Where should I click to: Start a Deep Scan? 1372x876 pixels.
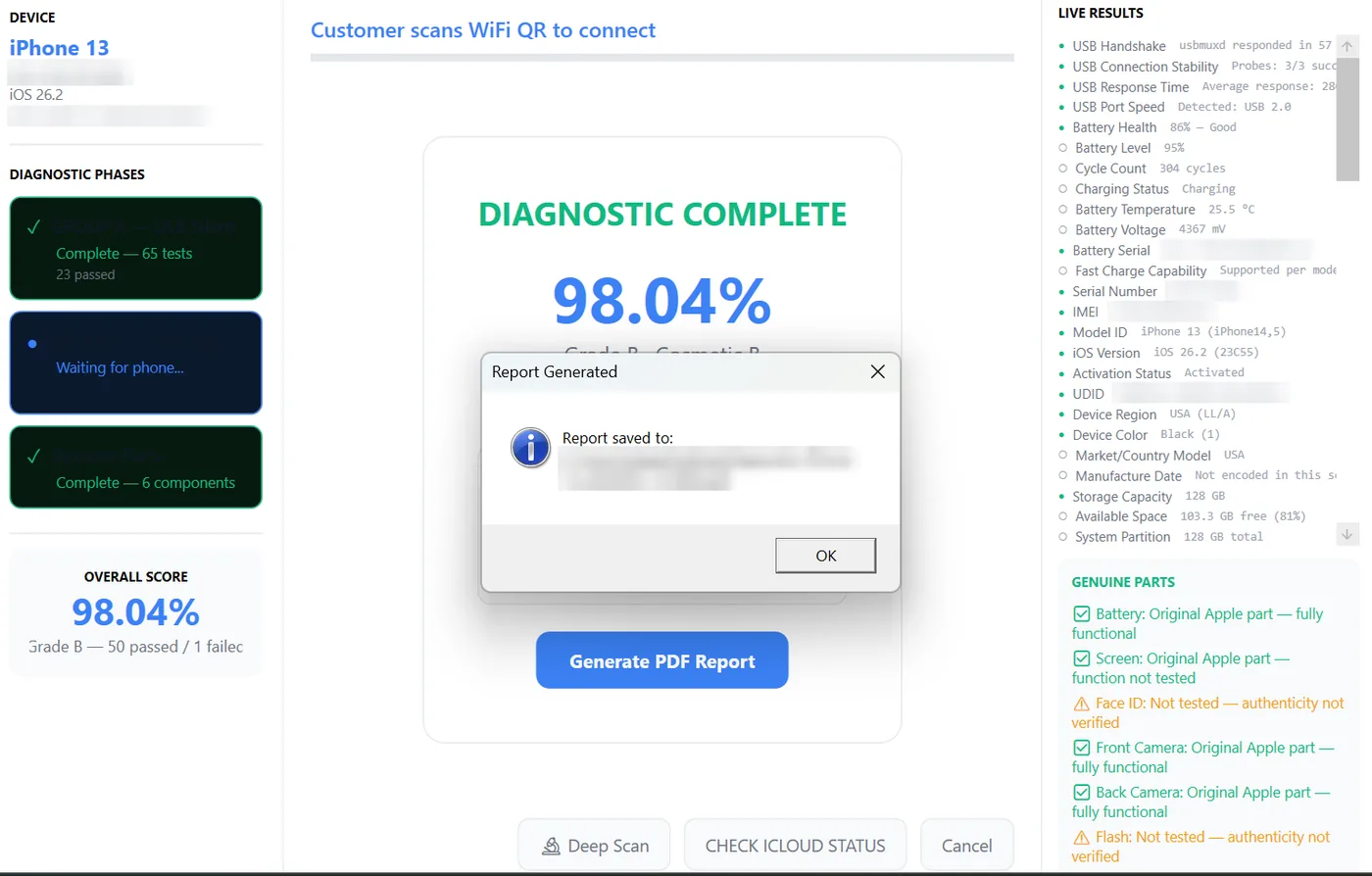(594, 846)
